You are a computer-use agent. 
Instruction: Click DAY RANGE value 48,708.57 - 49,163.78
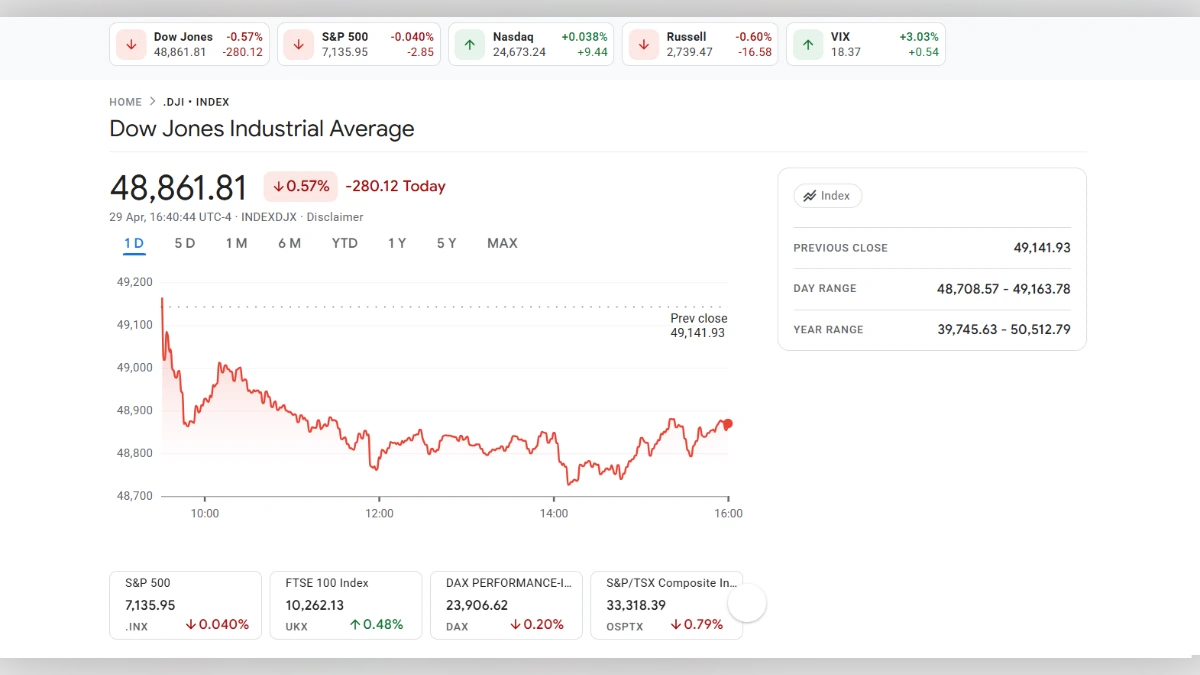pyautogui.click(x=1004, y=288)
